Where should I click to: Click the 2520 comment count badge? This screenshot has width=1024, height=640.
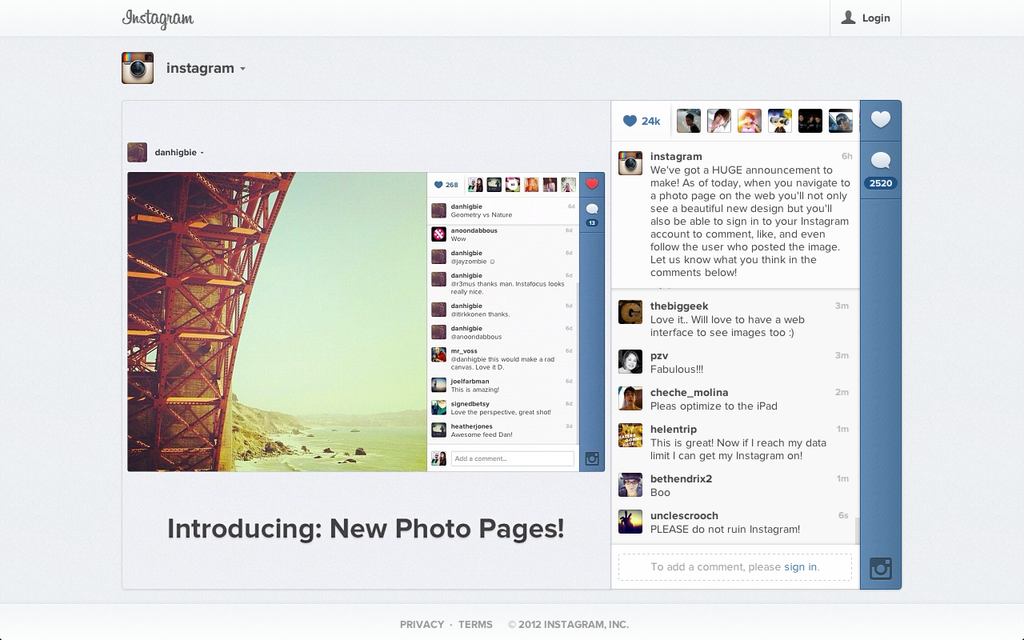[880, 183]
